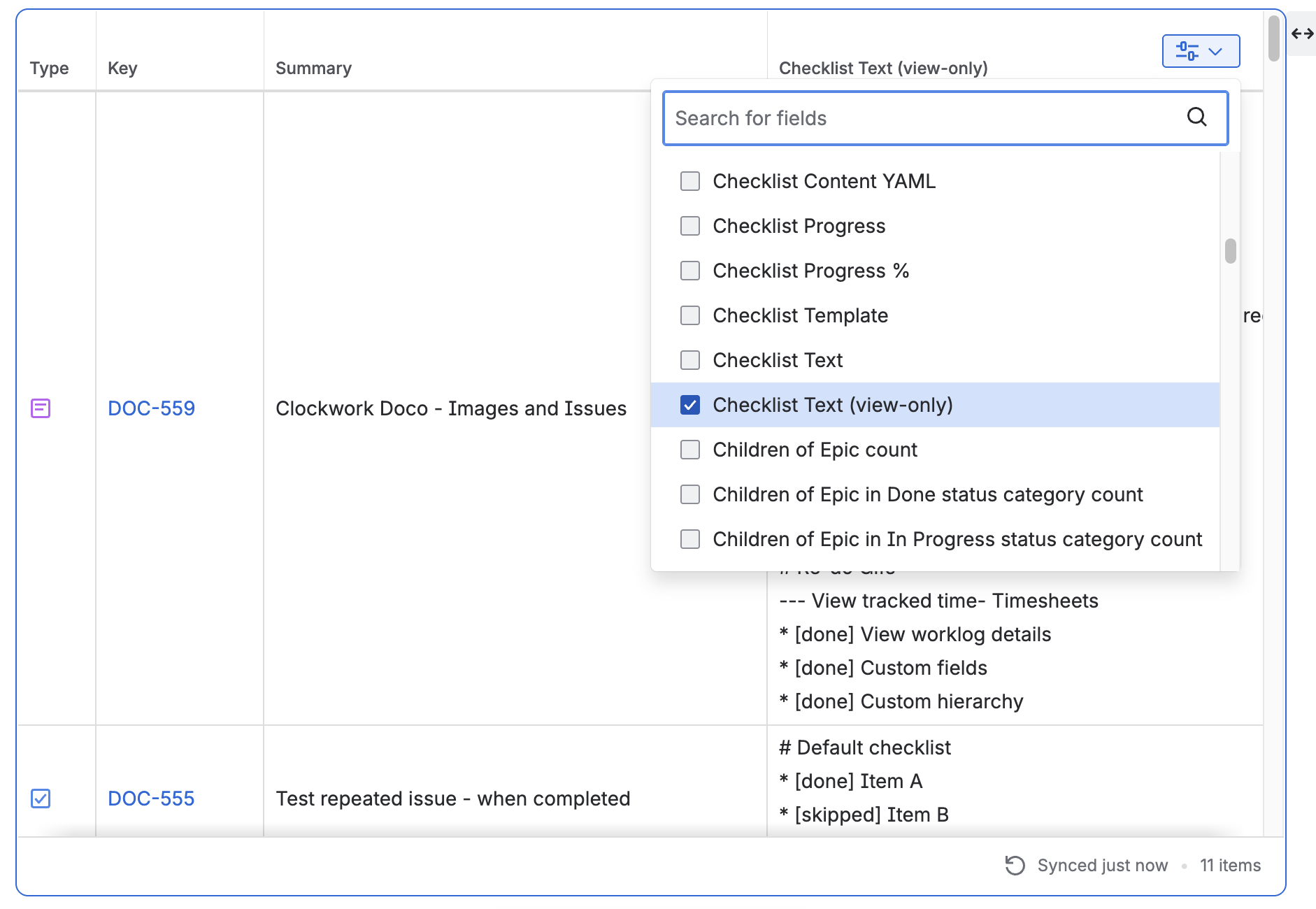Click the task type icon for DOC-555
This screenshot has width=1316, height=909.
click(x=41, y=798)
